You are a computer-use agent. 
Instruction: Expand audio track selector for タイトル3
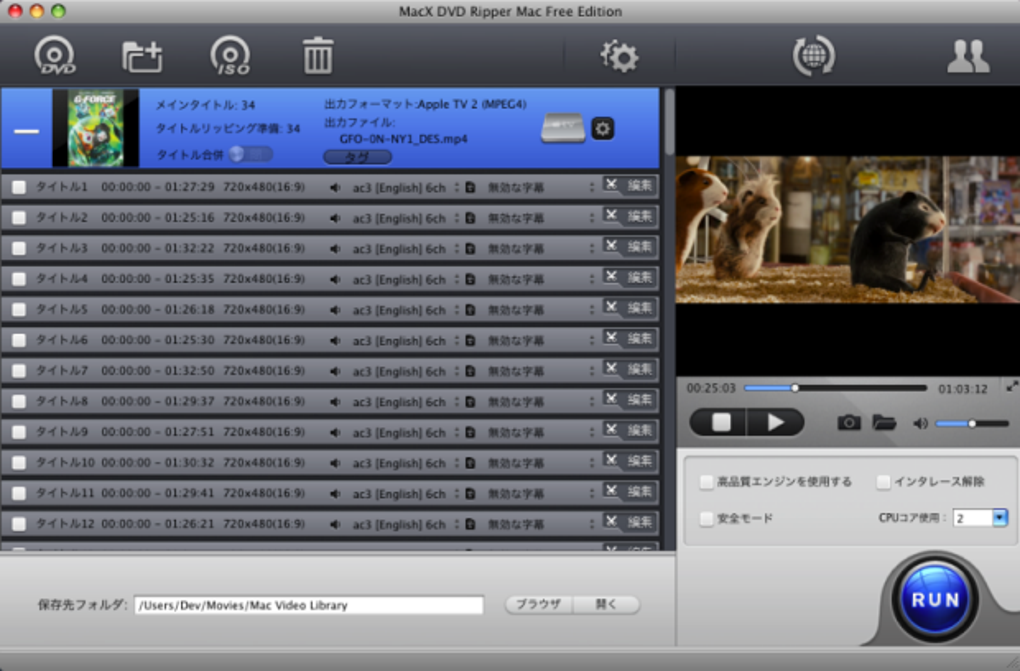[x=457, y=249]
